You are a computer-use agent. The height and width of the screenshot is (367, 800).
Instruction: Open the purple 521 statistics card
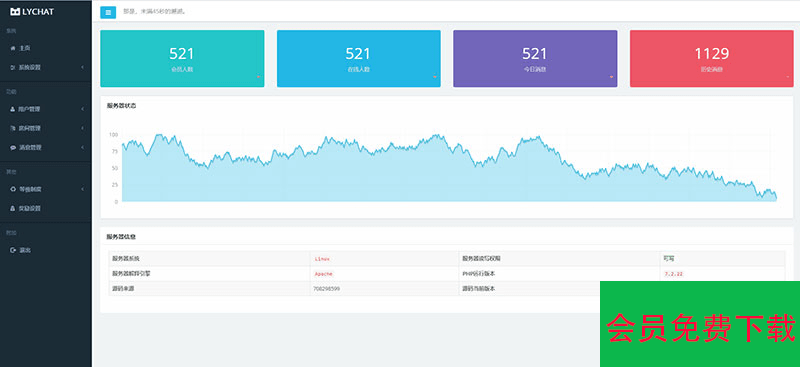[x=535, y=59]
